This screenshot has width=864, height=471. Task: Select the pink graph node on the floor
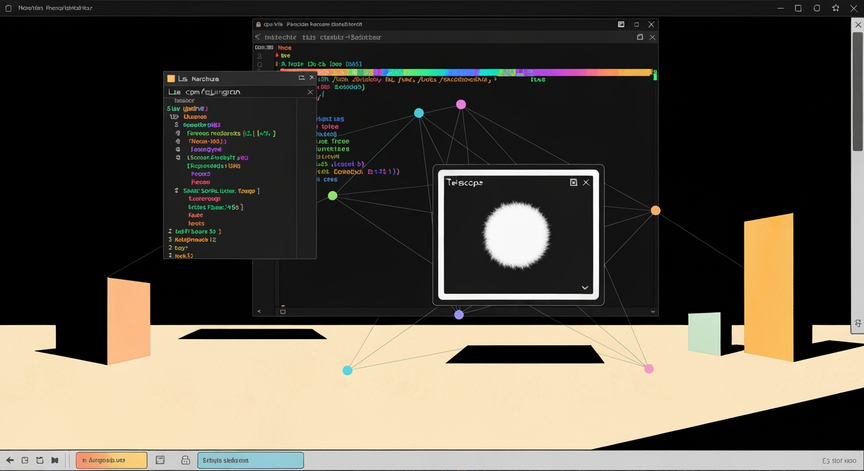tap(649, 369)
